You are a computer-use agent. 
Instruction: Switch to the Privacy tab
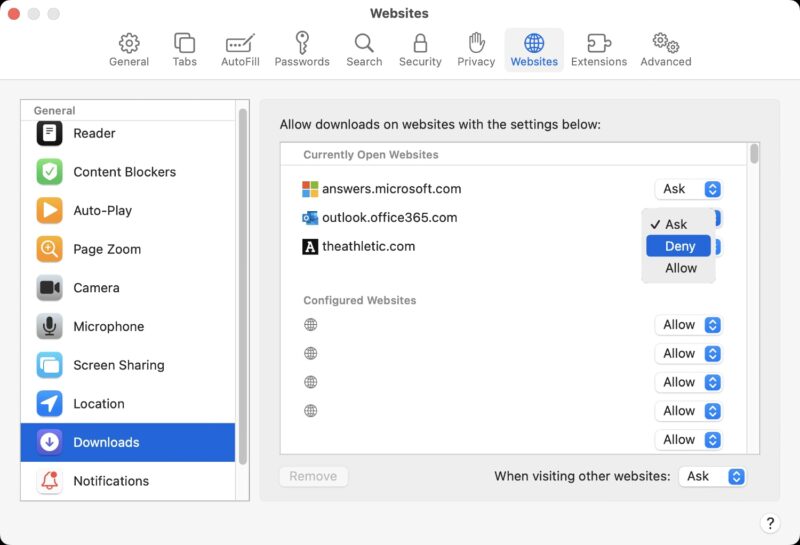[476, 49]
